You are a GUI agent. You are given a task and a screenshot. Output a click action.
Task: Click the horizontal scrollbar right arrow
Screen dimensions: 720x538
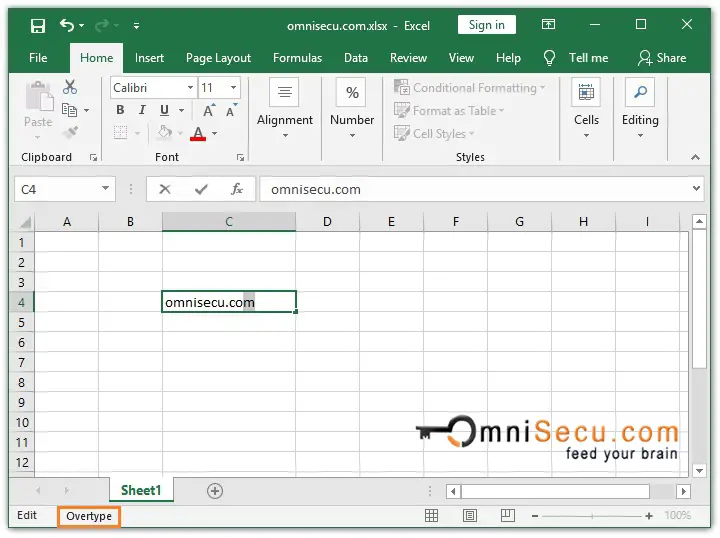click(x=683, y=492)
